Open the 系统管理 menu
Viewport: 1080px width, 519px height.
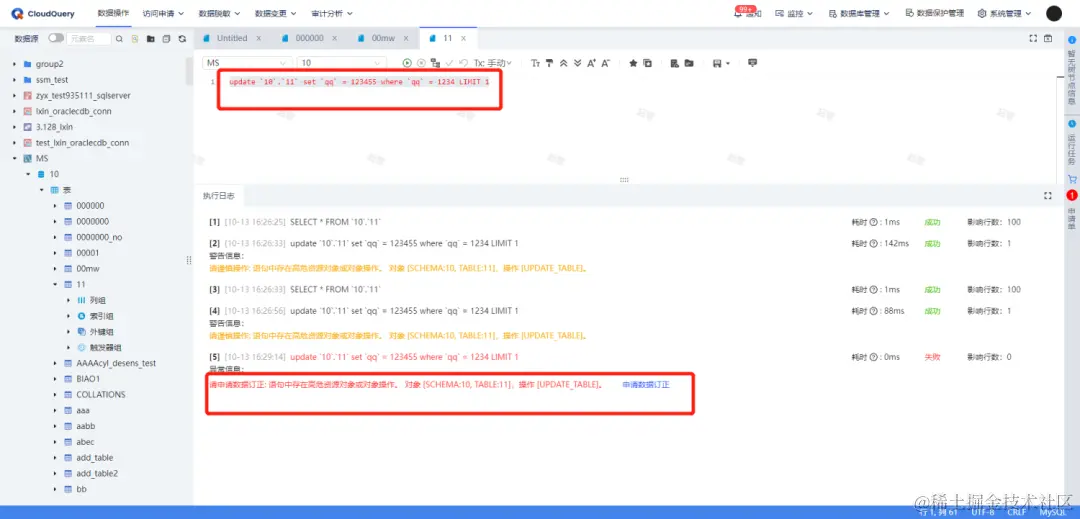pyautogui.click(x=1004, y=13)
